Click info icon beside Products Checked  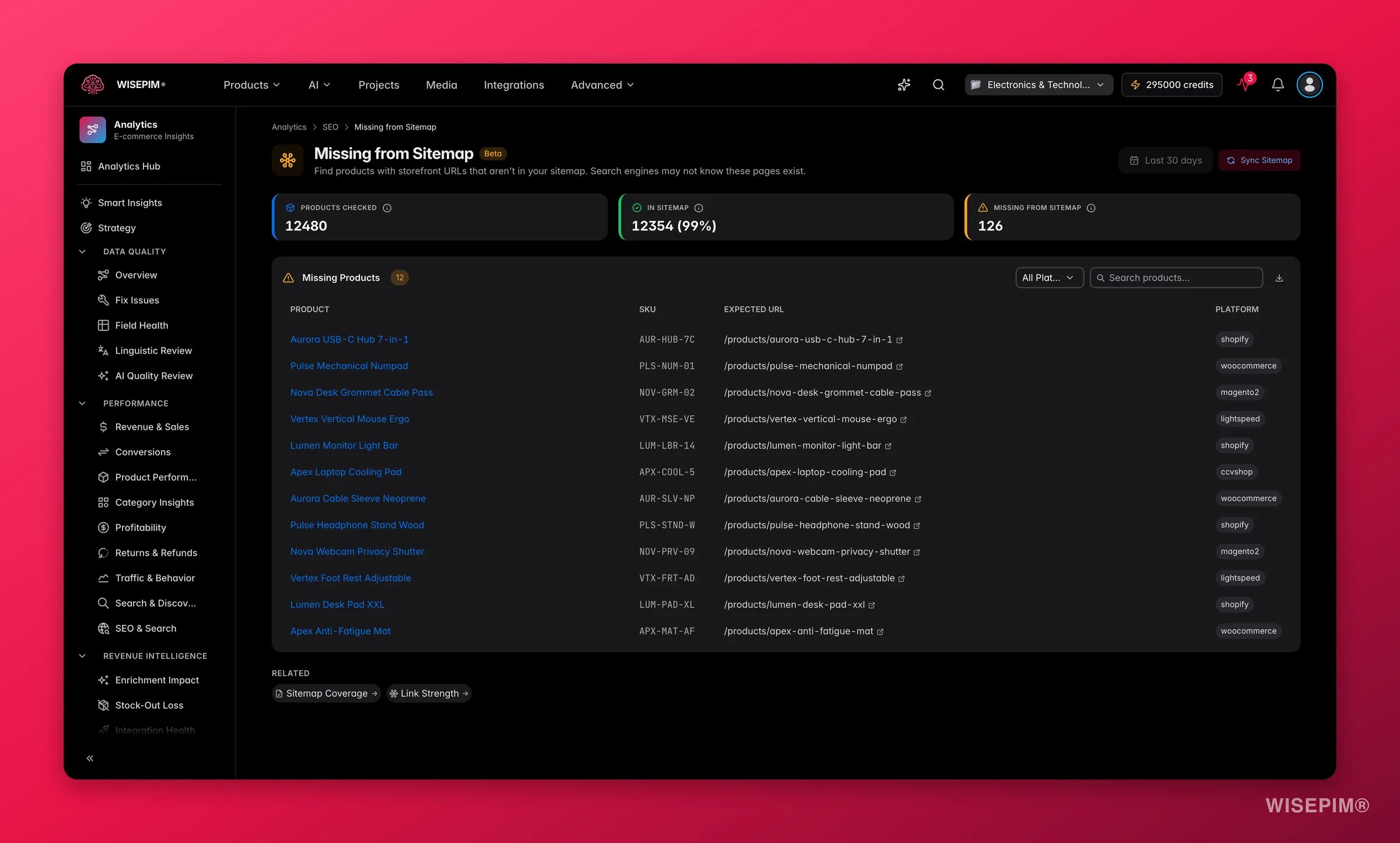(x=387, y=208)
